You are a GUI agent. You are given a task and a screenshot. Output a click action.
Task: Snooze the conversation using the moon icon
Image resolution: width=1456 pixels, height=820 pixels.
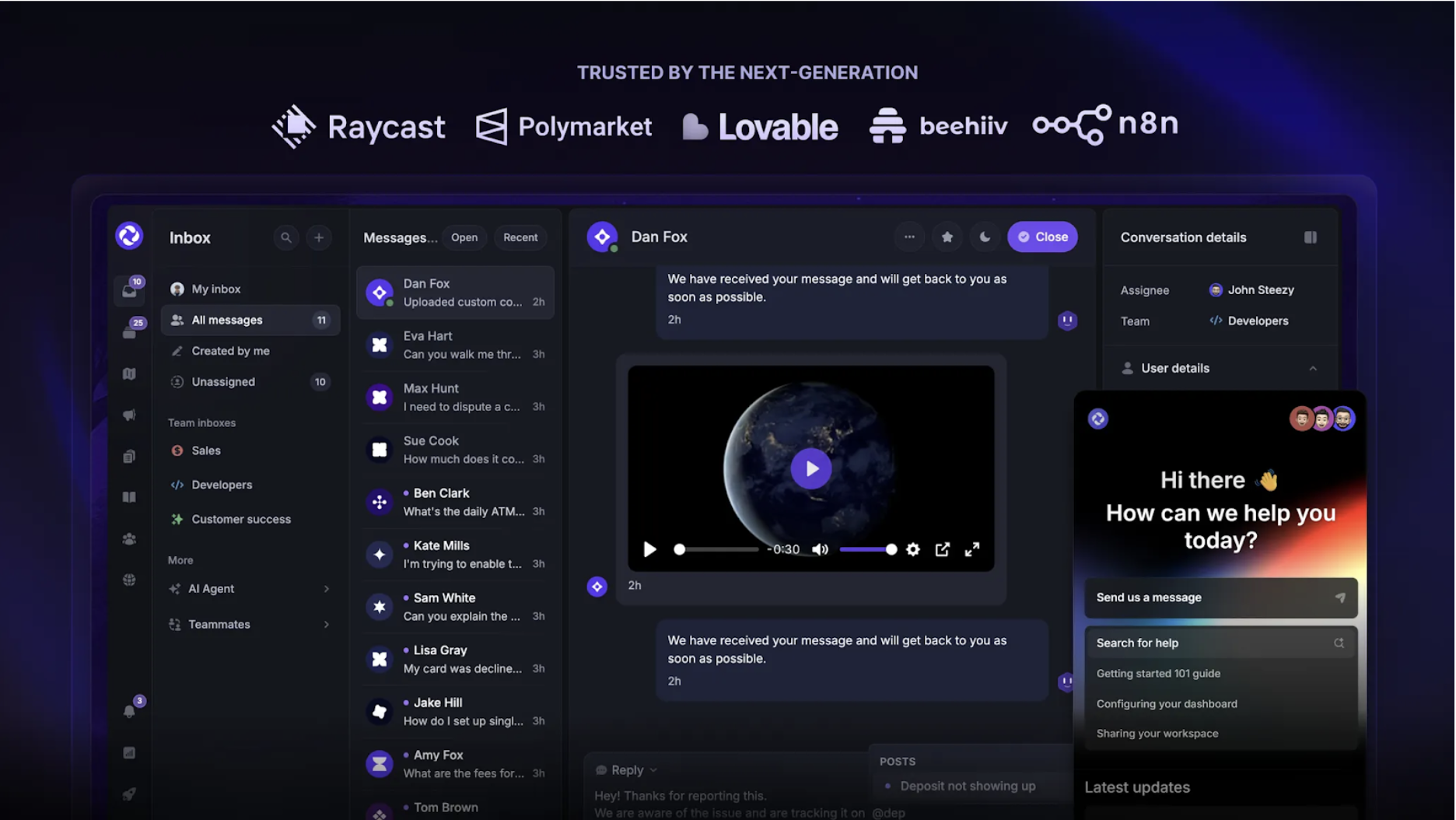(985, 237)
